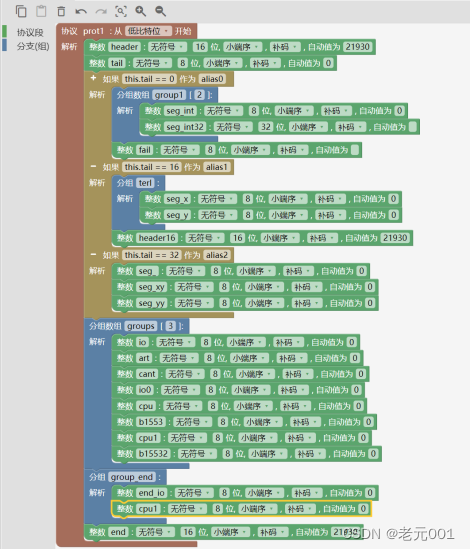Screen dimensions: 470x550
Task: Edit the io0 field name
Action: tap(145, 390)
